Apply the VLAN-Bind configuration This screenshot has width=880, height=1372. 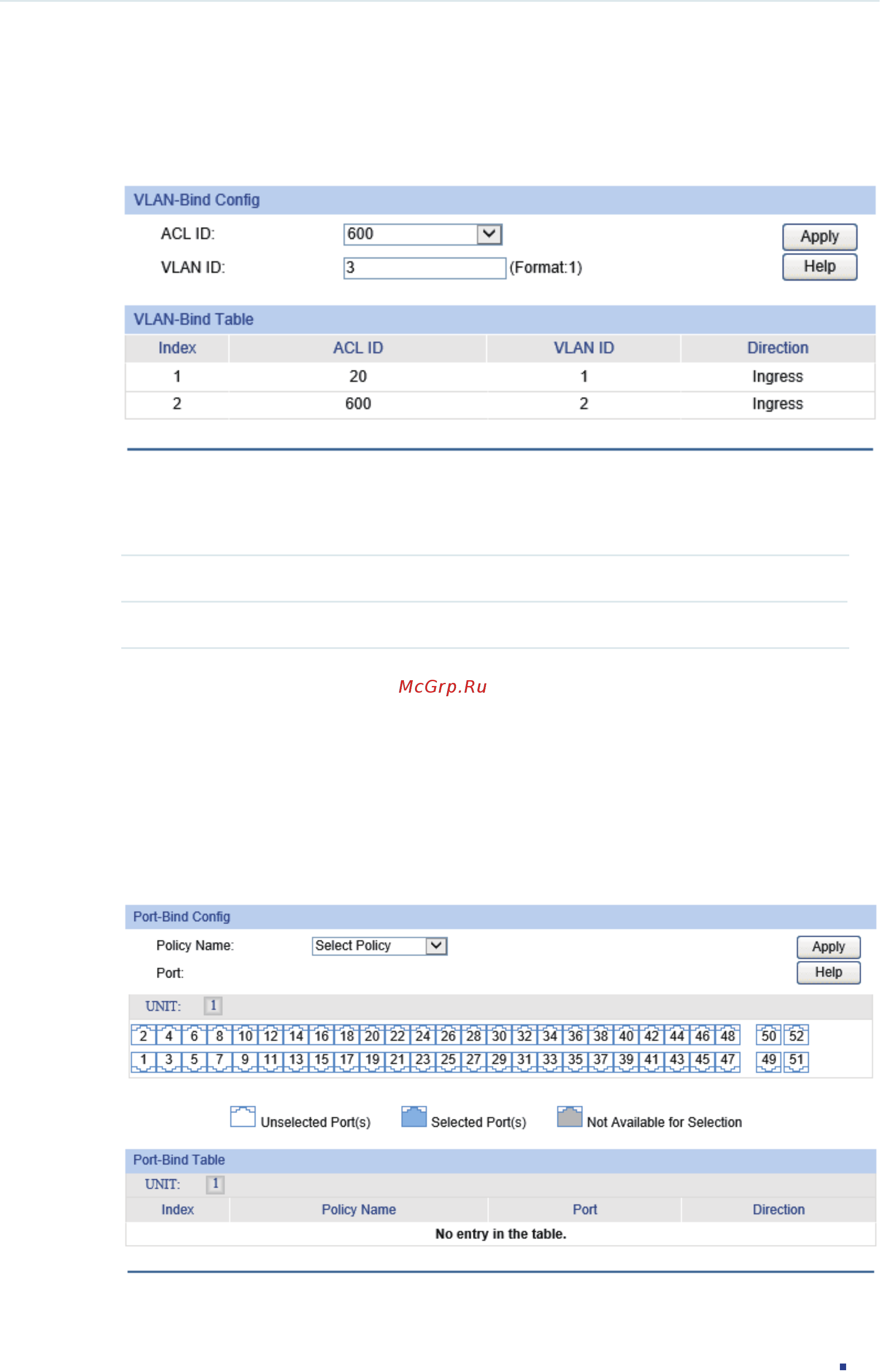point(819,237)
